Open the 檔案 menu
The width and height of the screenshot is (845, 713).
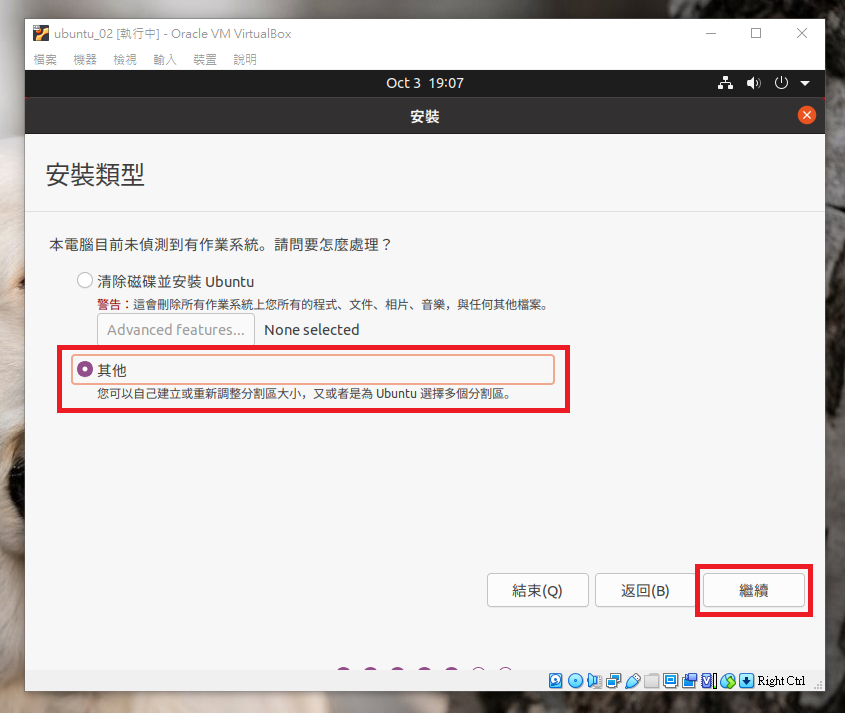pyautogui.click(x=45, y=59)
